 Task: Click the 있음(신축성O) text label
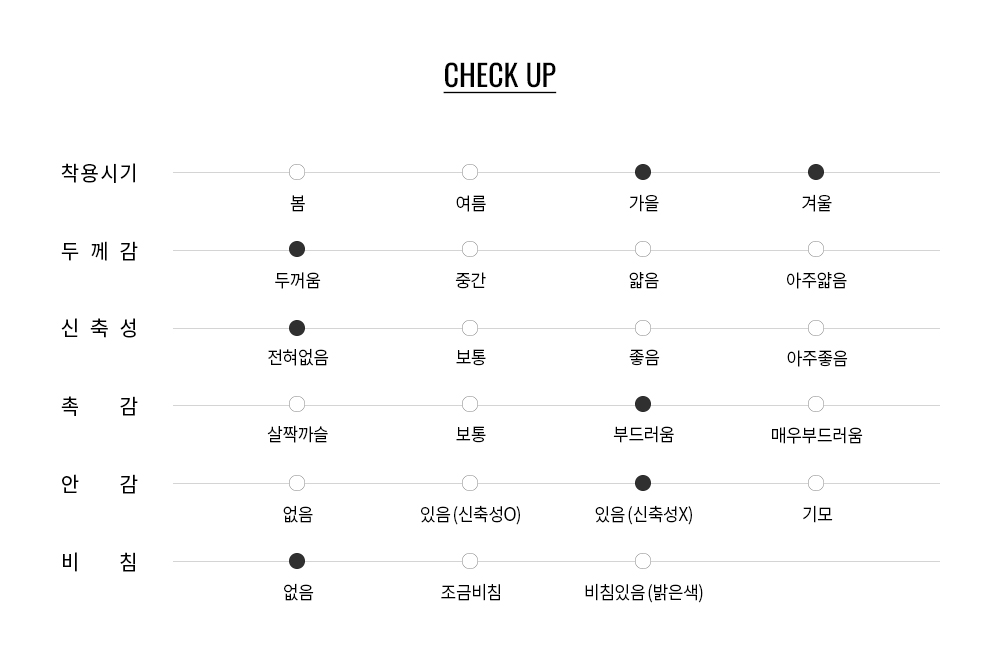pos(470,515)
